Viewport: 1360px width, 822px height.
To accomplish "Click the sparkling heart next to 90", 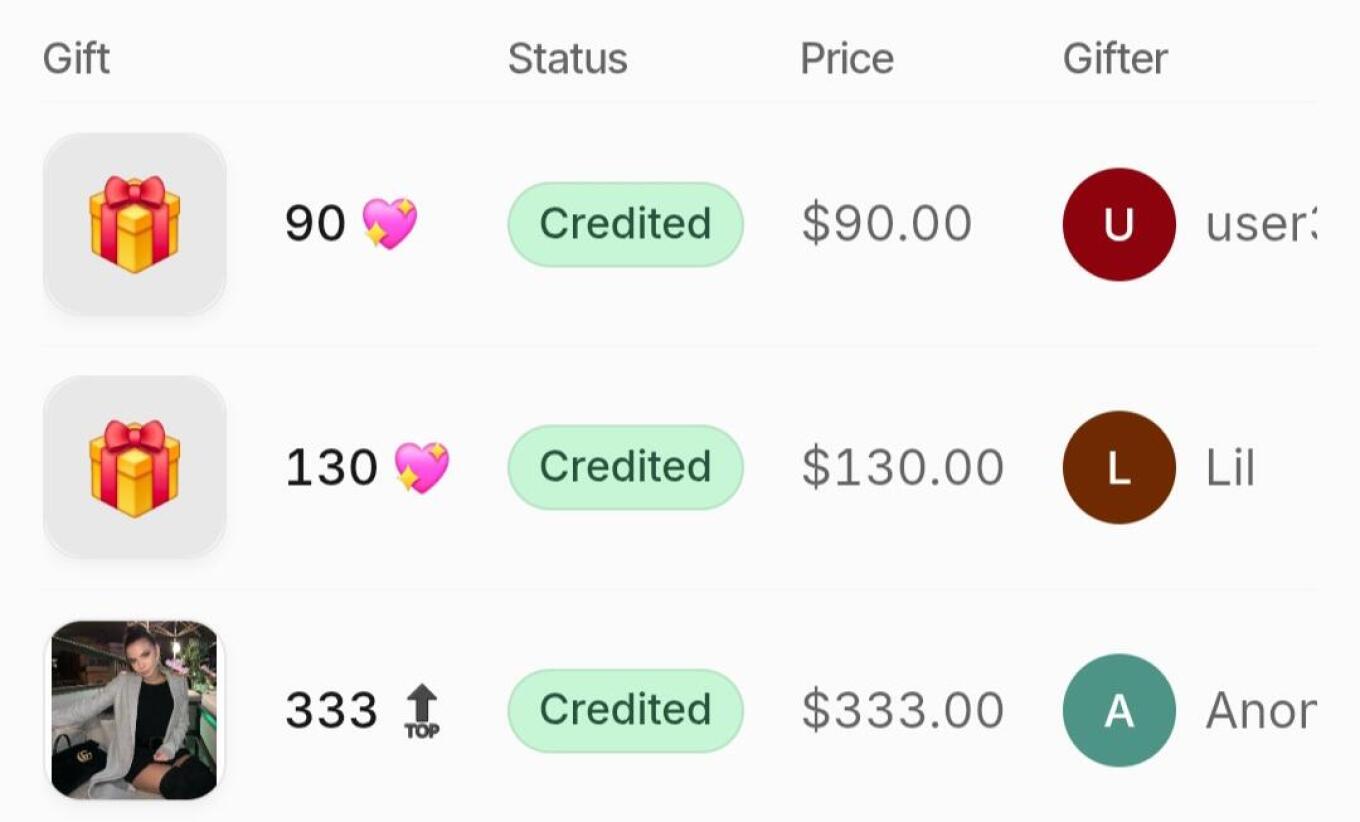I will click(389, 223).
